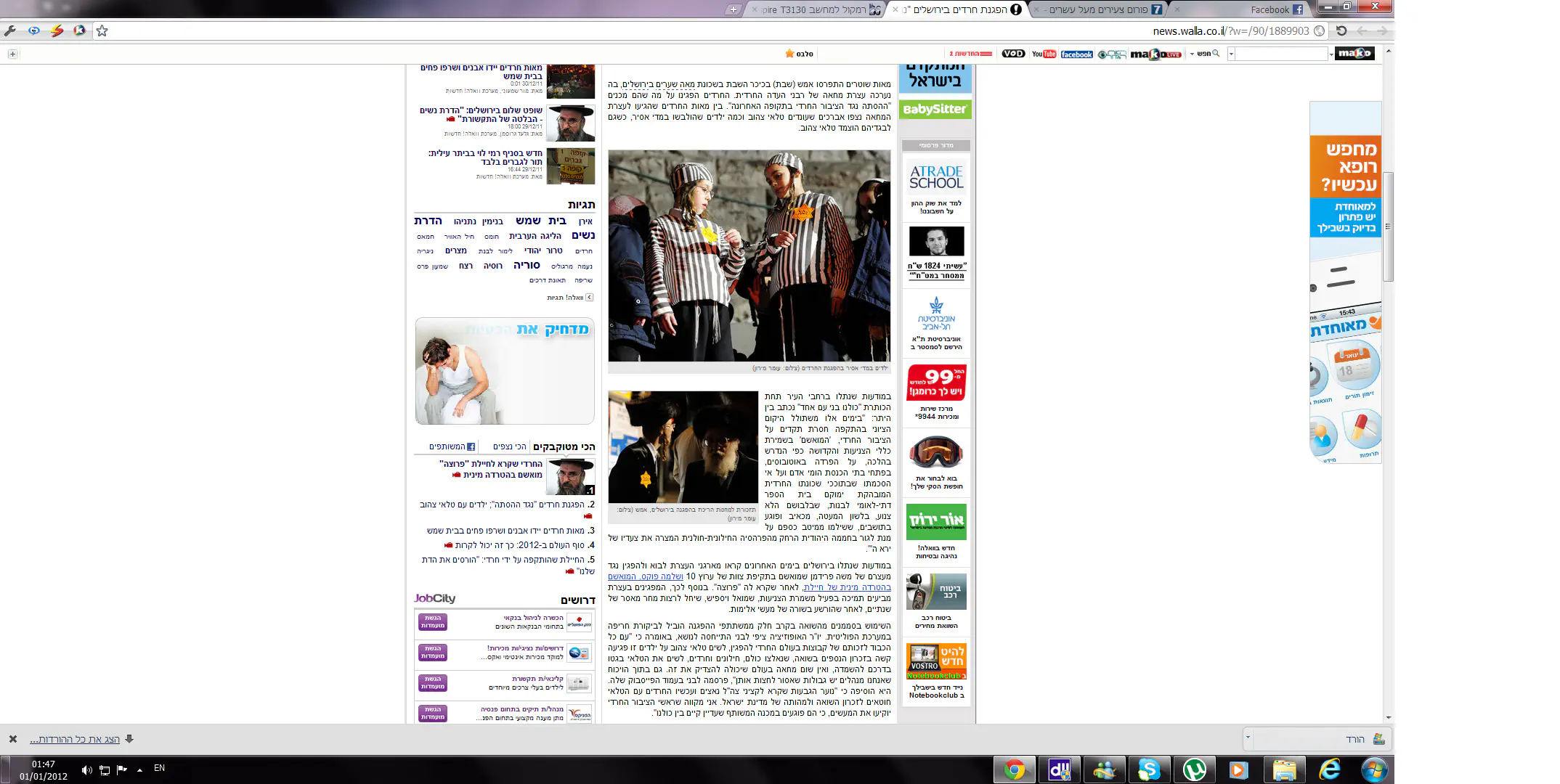Viewport: 1560px width, 784px height.
Task: Expand toolbar with plus box at left
Action: (12, 54)
